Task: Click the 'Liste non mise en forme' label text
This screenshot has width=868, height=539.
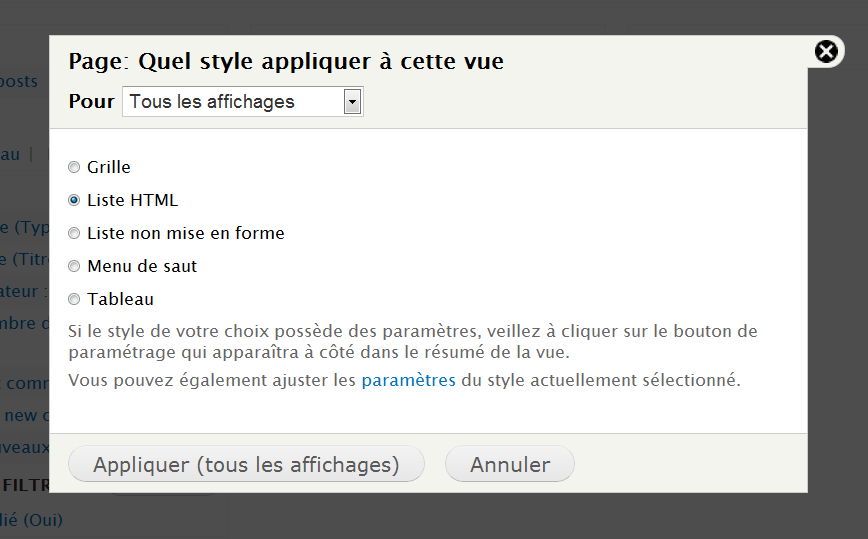Action: pos(185,233)
